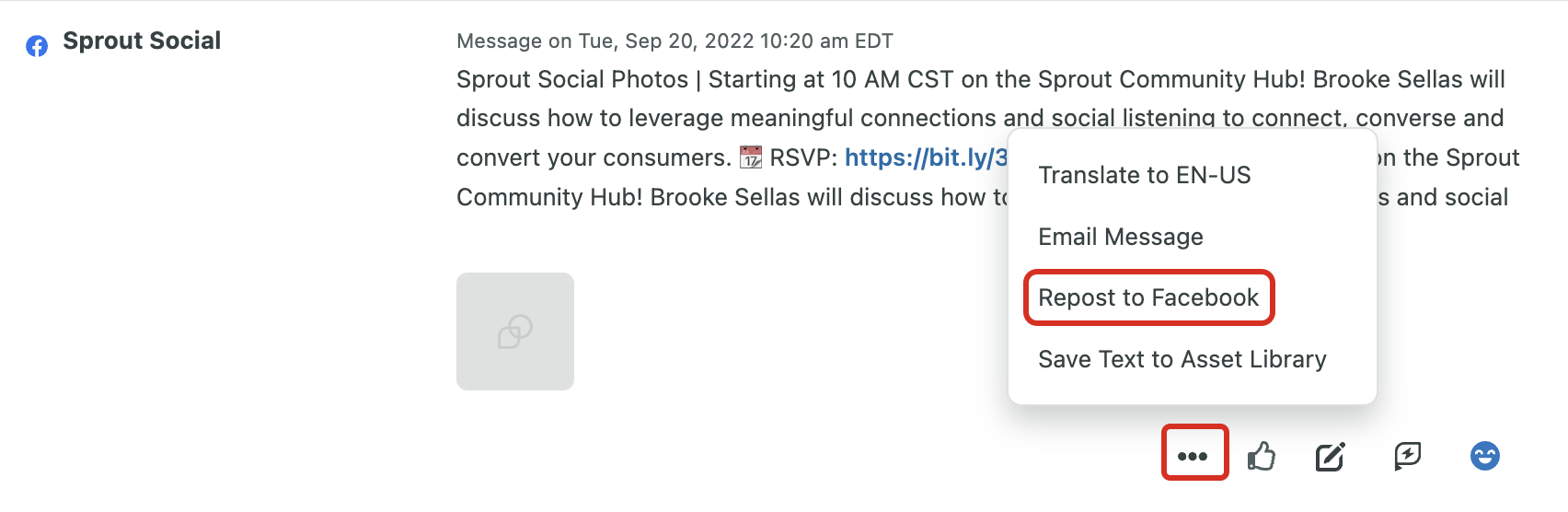
Task: Click the 'RSVP:' text in message
Action: tap(803, 157)
